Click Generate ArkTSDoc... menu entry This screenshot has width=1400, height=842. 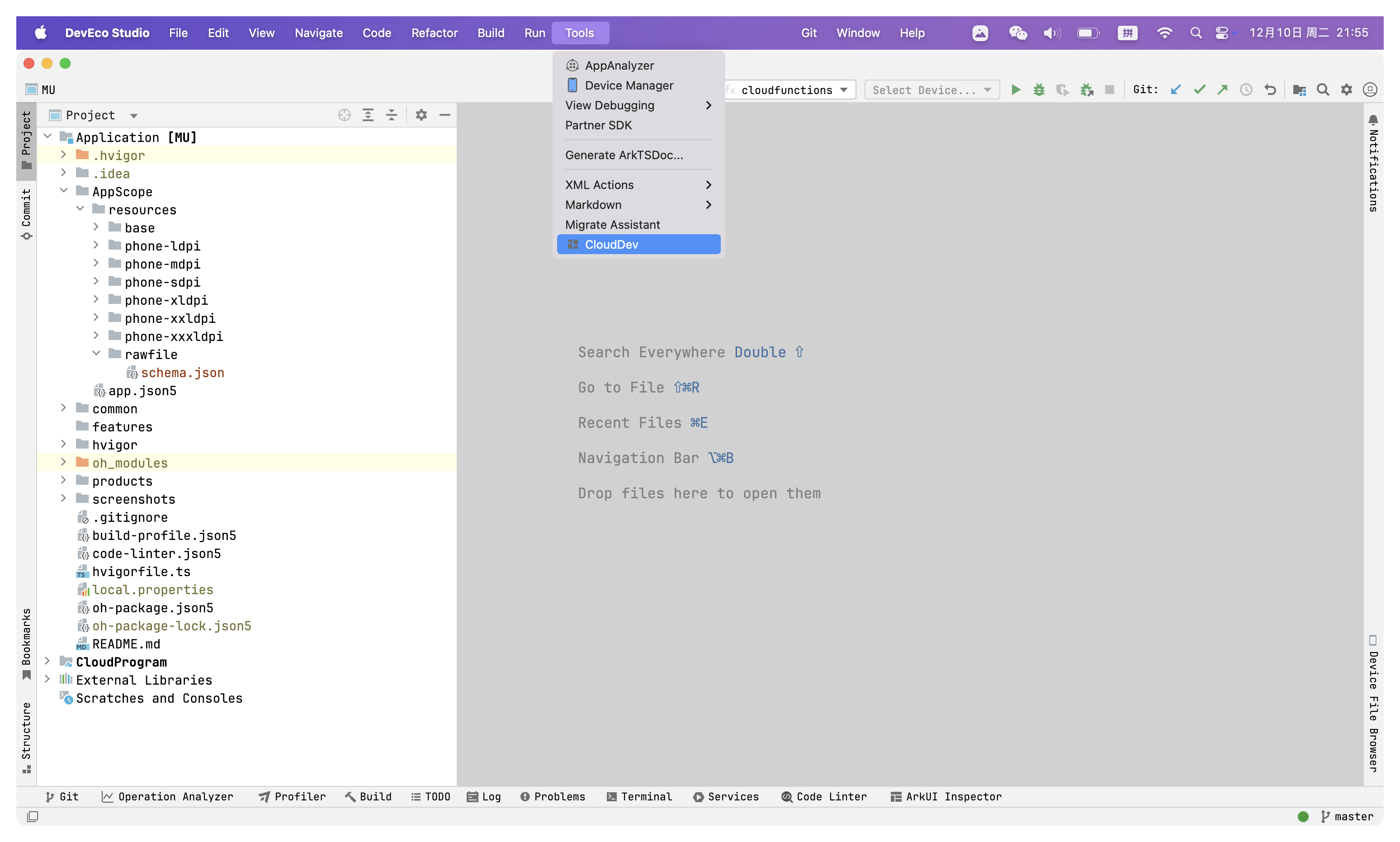[638, 155]
